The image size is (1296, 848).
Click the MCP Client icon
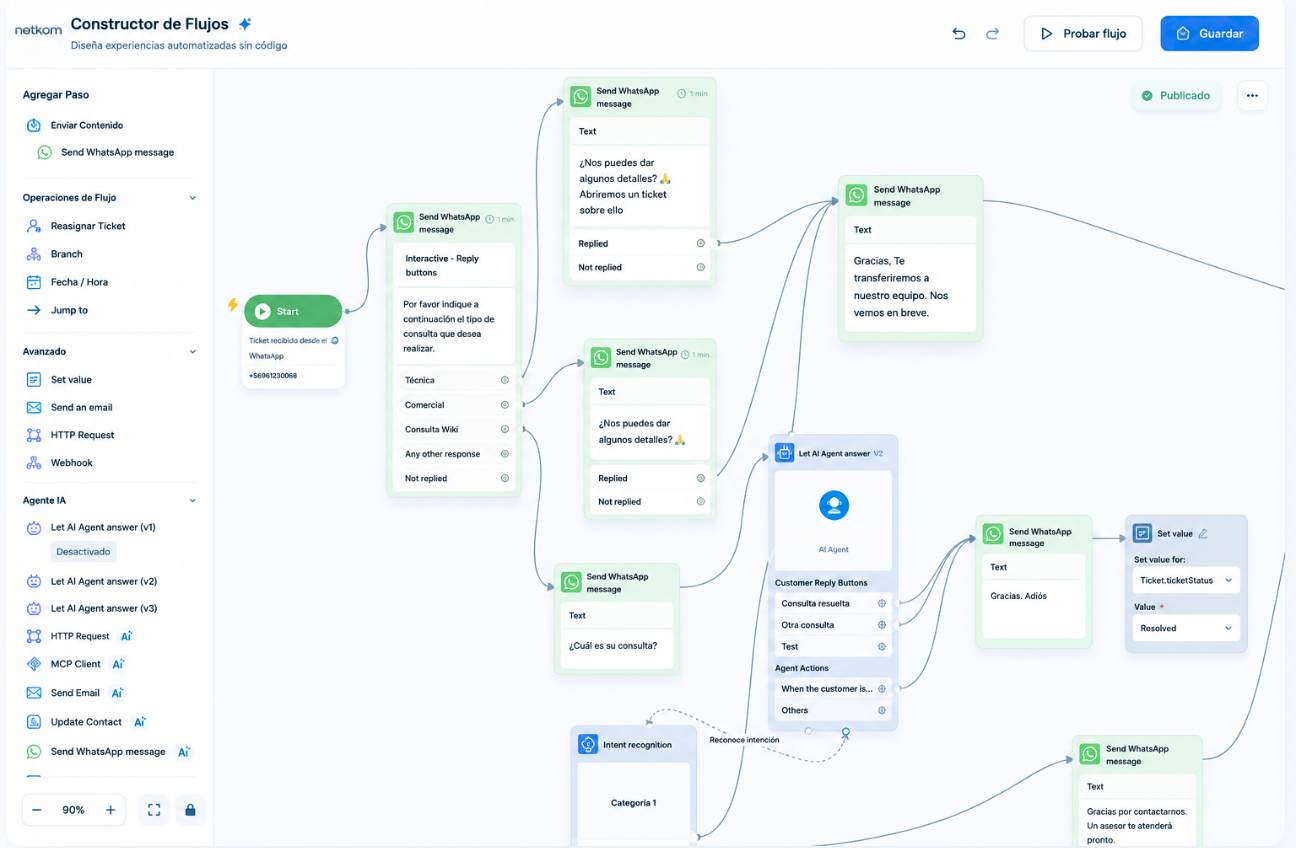(x=34, y=664)
